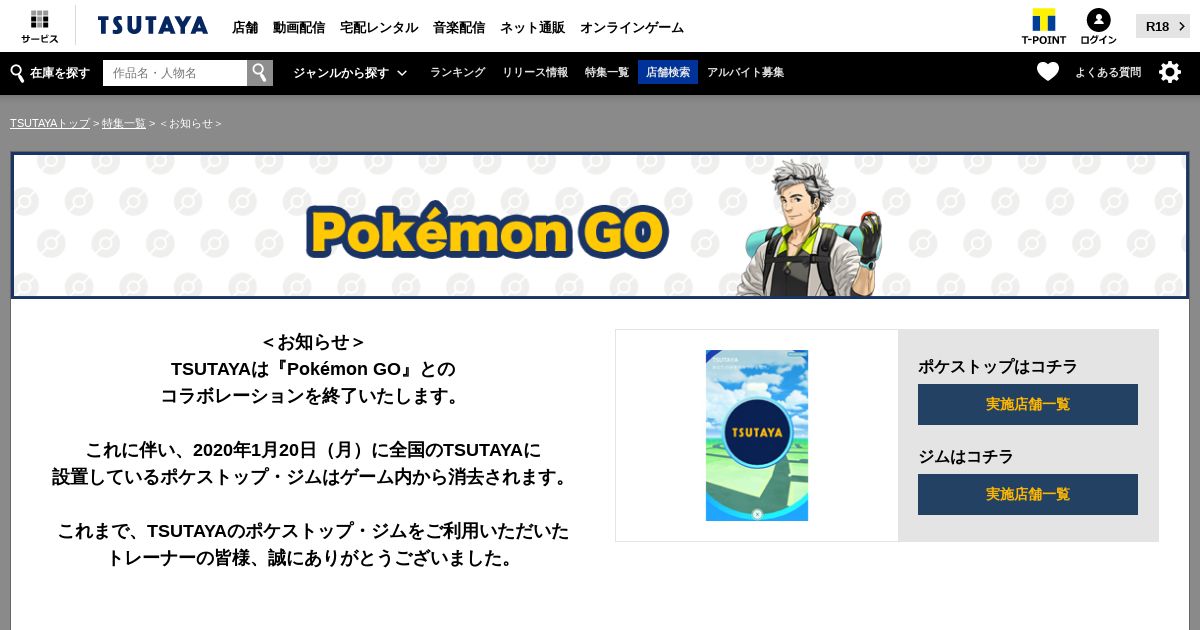The height and width of the screenshot is (630, 1200).
Task: Click the コラボレーションを終了いたします text line
Action: click(313, 396)
